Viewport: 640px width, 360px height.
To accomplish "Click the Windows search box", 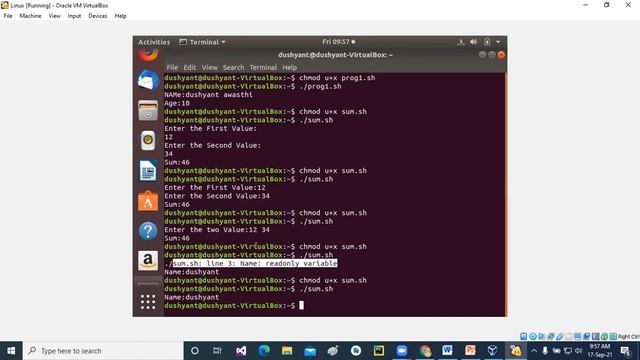I will [x=103, y=351].
